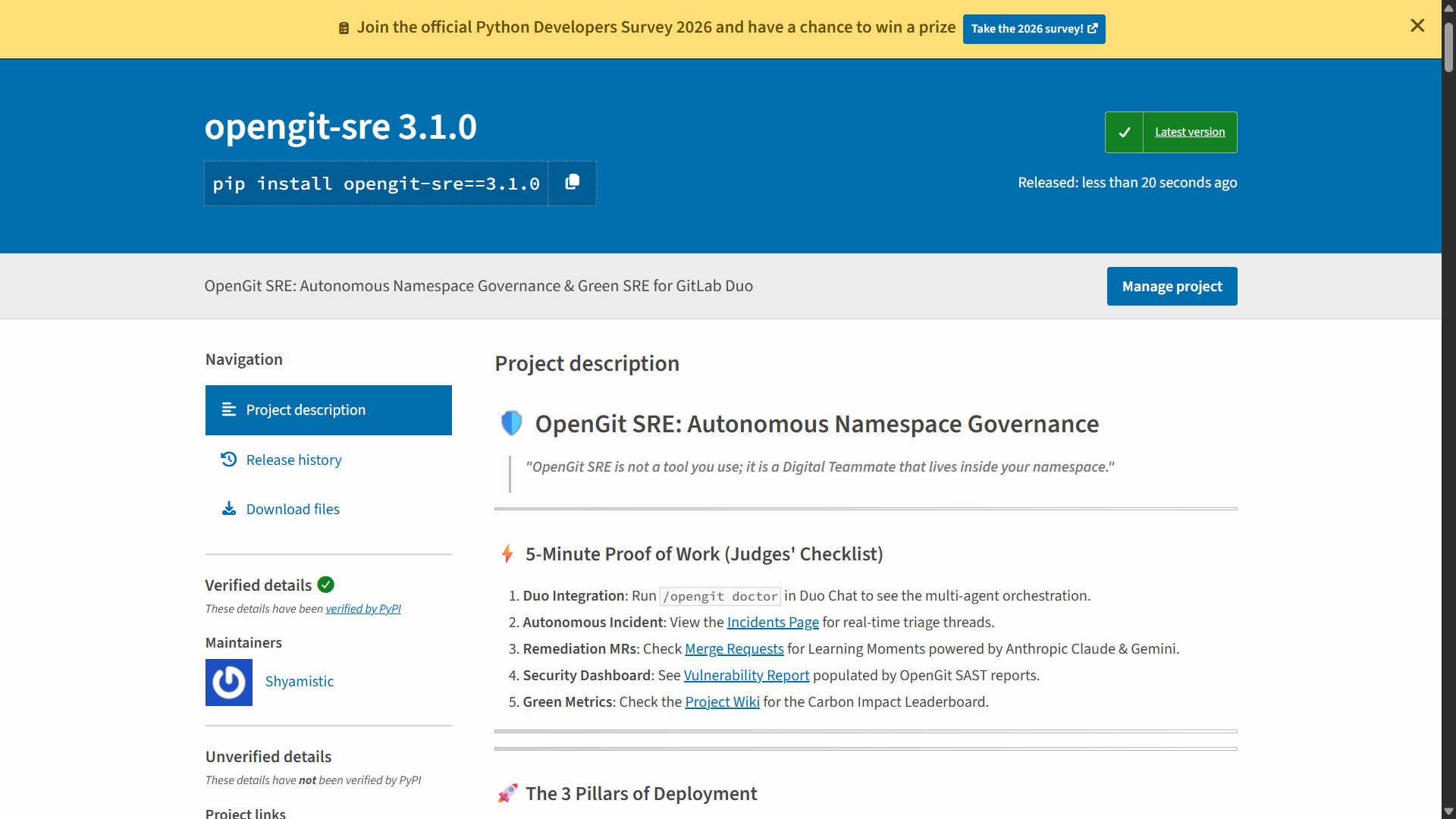Image resolution: width=1456 pixels, height=819 pixels.
Task: Click the Download files arrow icon
Action: [x=228, y=509]
